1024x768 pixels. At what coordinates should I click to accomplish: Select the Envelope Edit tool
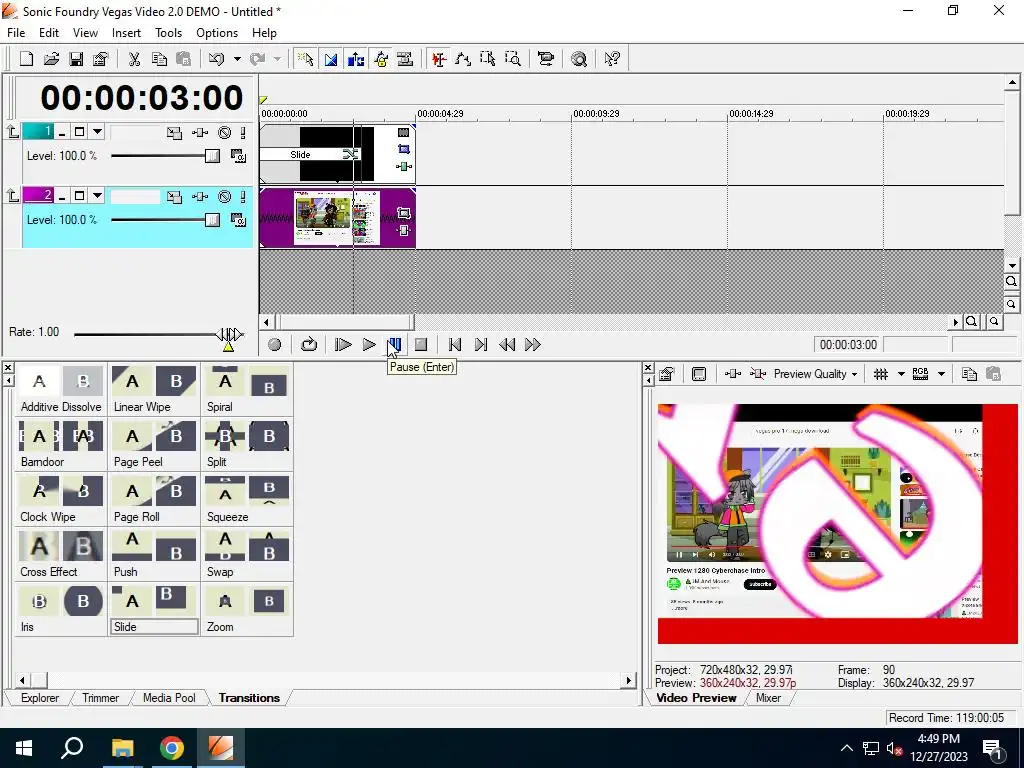[463, 59]
